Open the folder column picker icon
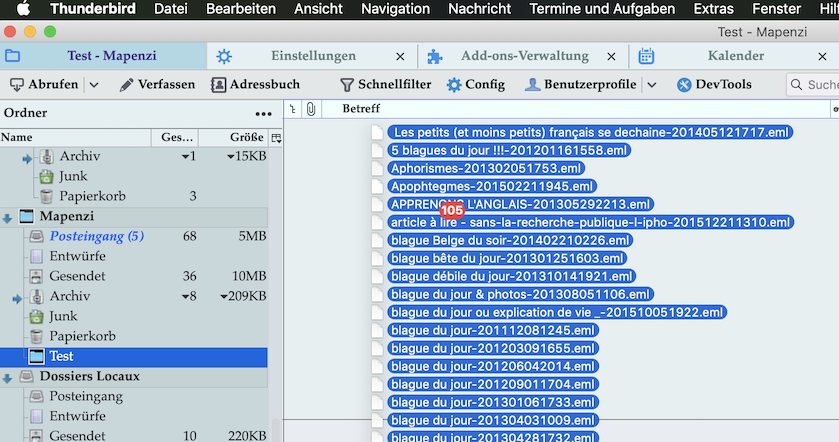 click(276, 138)
